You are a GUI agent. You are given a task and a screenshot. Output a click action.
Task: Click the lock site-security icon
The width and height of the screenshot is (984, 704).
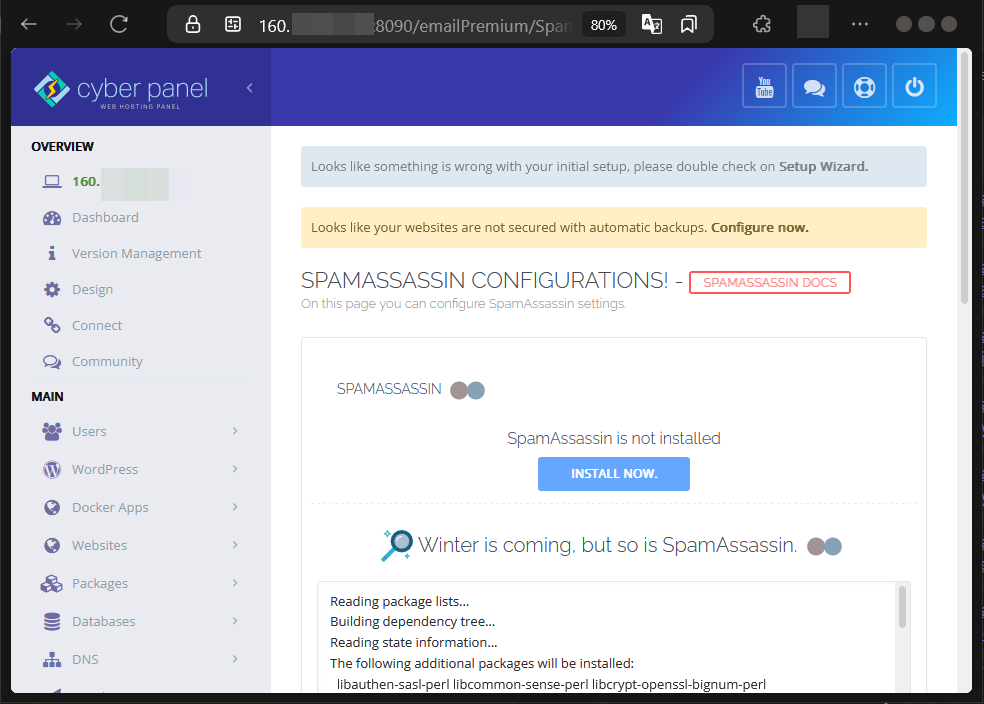[193, 24]
